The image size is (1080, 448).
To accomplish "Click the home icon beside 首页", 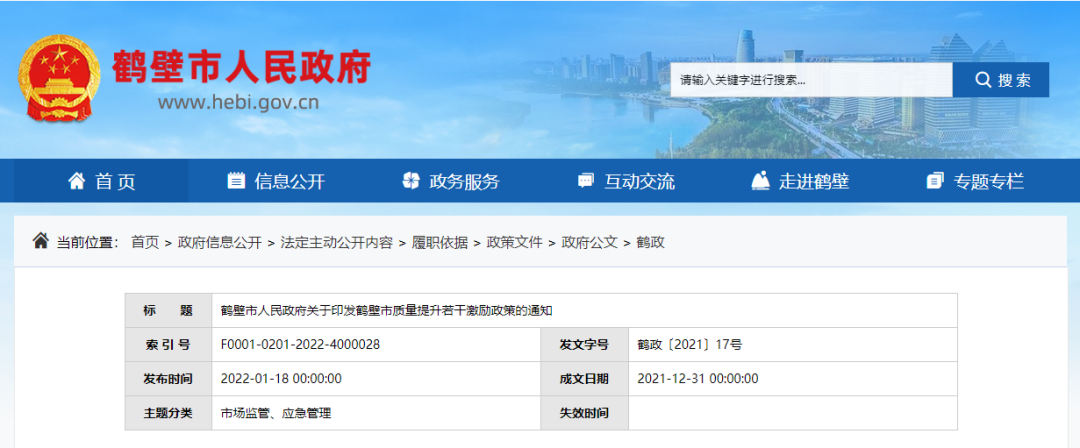I will coord(76,181).
